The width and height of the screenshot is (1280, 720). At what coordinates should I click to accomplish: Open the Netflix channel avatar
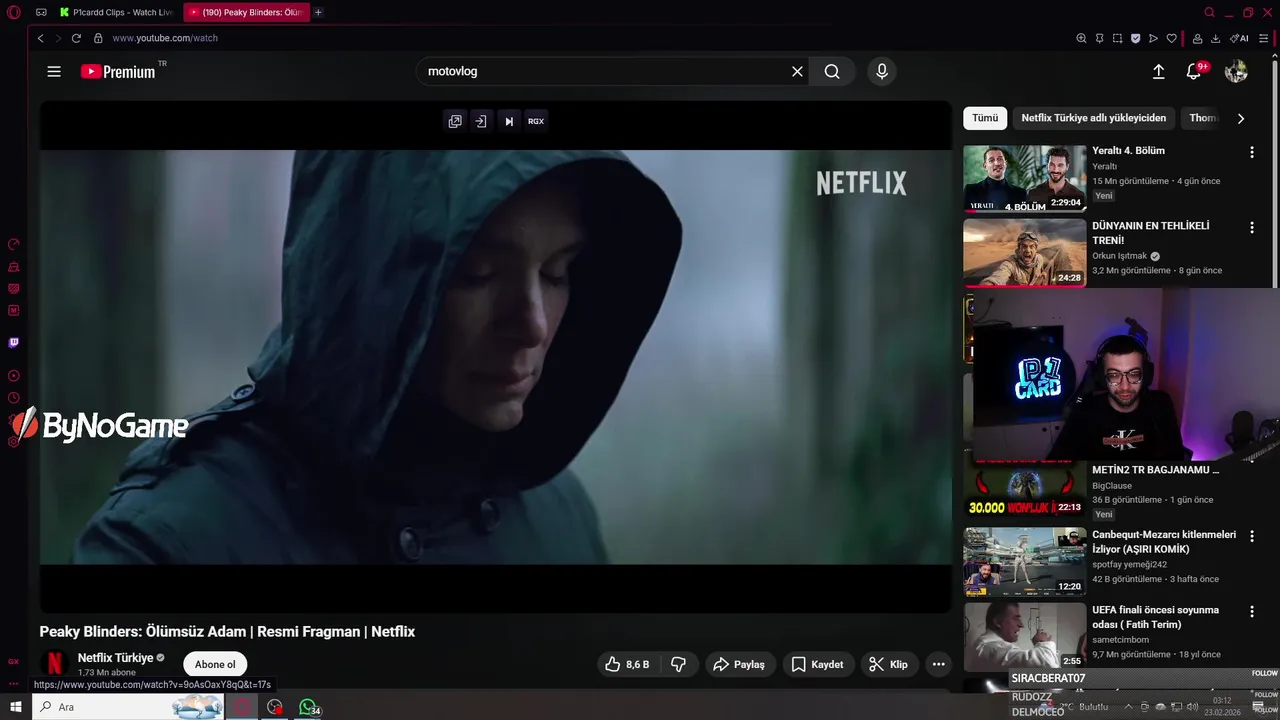click(55, 664)
